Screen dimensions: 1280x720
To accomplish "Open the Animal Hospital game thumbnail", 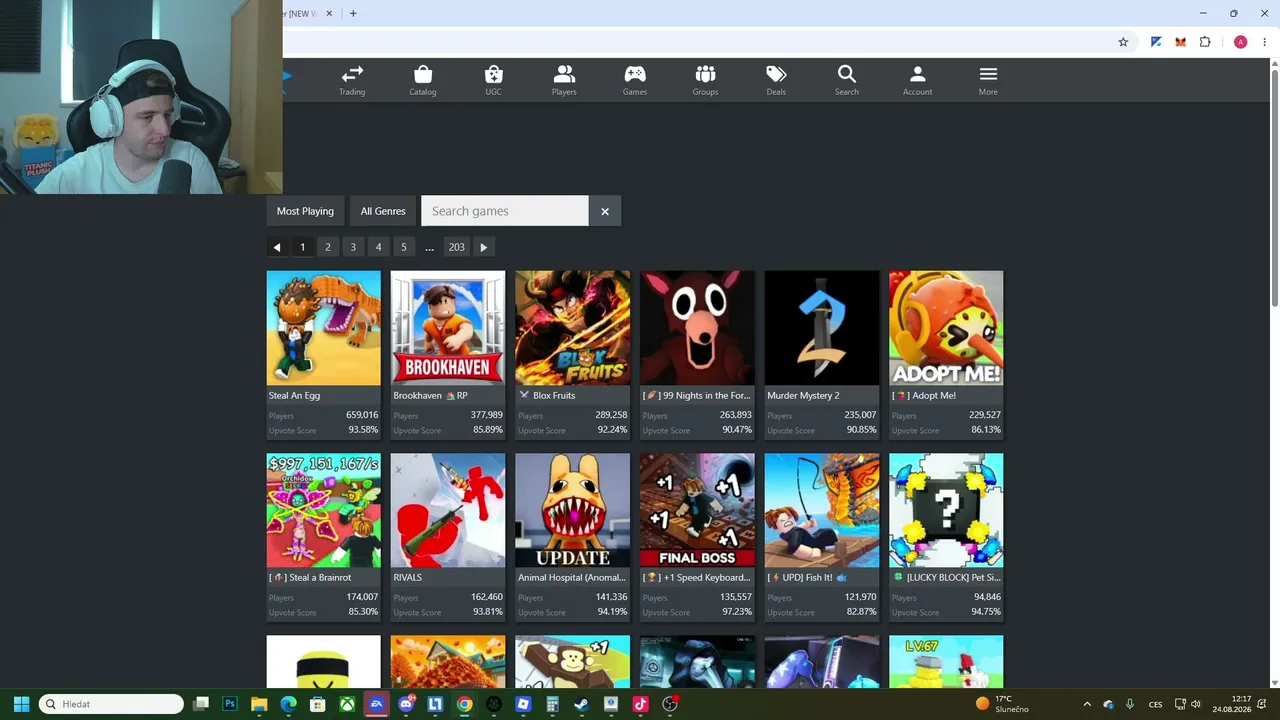I will point(573,511).
